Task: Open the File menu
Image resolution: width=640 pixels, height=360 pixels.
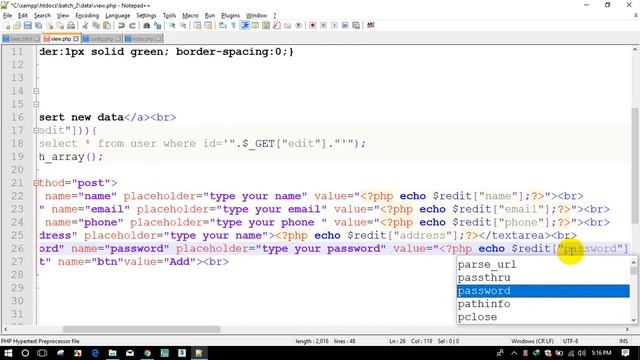Action: 7,16
